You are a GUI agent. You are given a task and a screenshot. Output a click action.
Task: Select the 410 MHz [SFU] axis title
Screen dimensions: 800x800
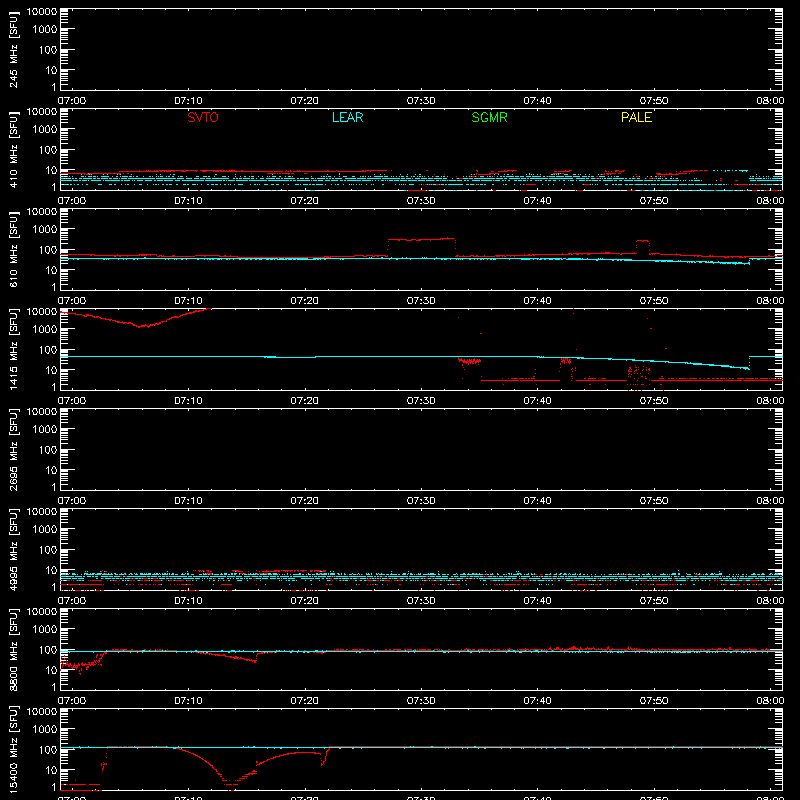(14, 149)
